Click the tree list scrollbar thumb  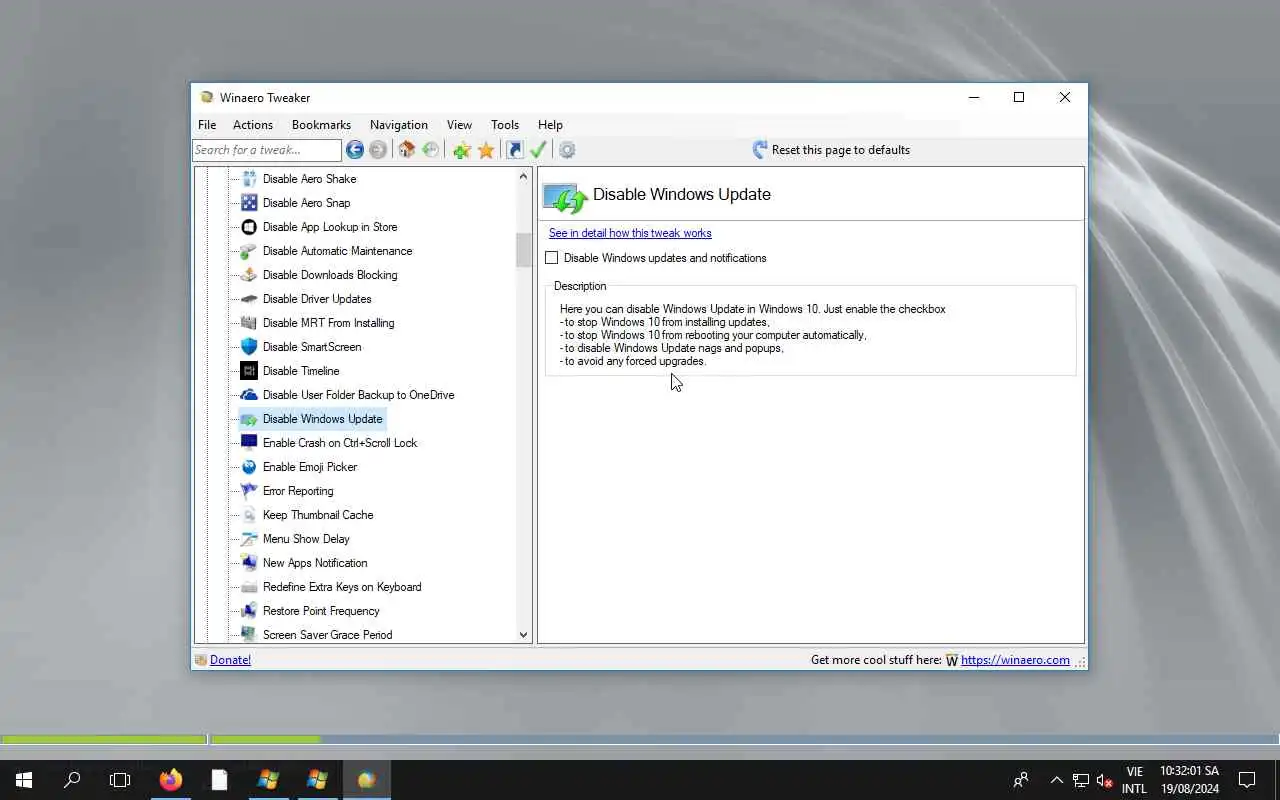pyautogui.click(x=523, y=250)
